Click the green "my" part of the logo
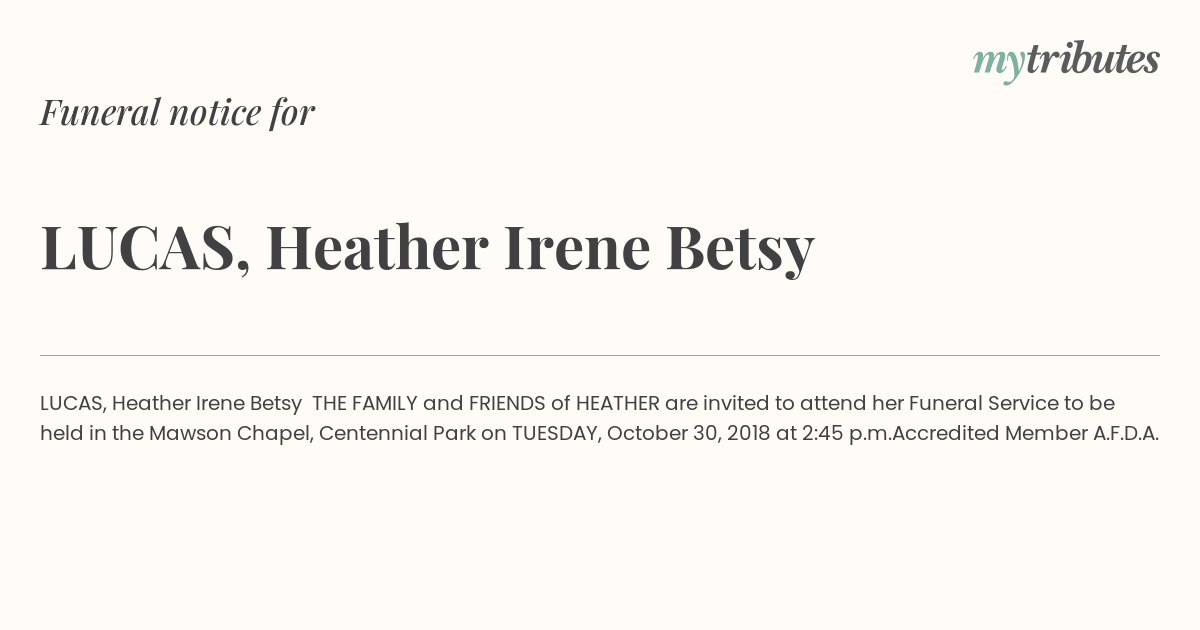This screenshot has width=1200, height=630. point(998,62)
